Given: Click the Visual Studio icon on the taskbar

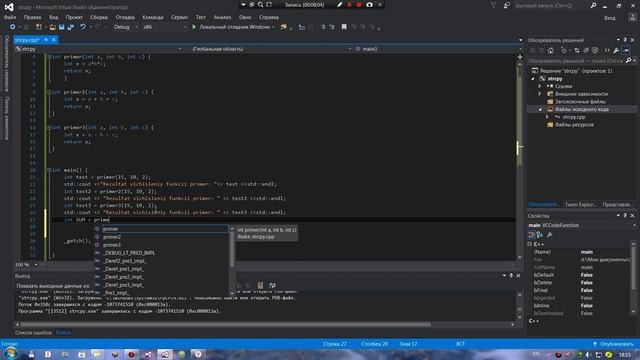Looking at the screenshot, I should (x=165, y=354).
